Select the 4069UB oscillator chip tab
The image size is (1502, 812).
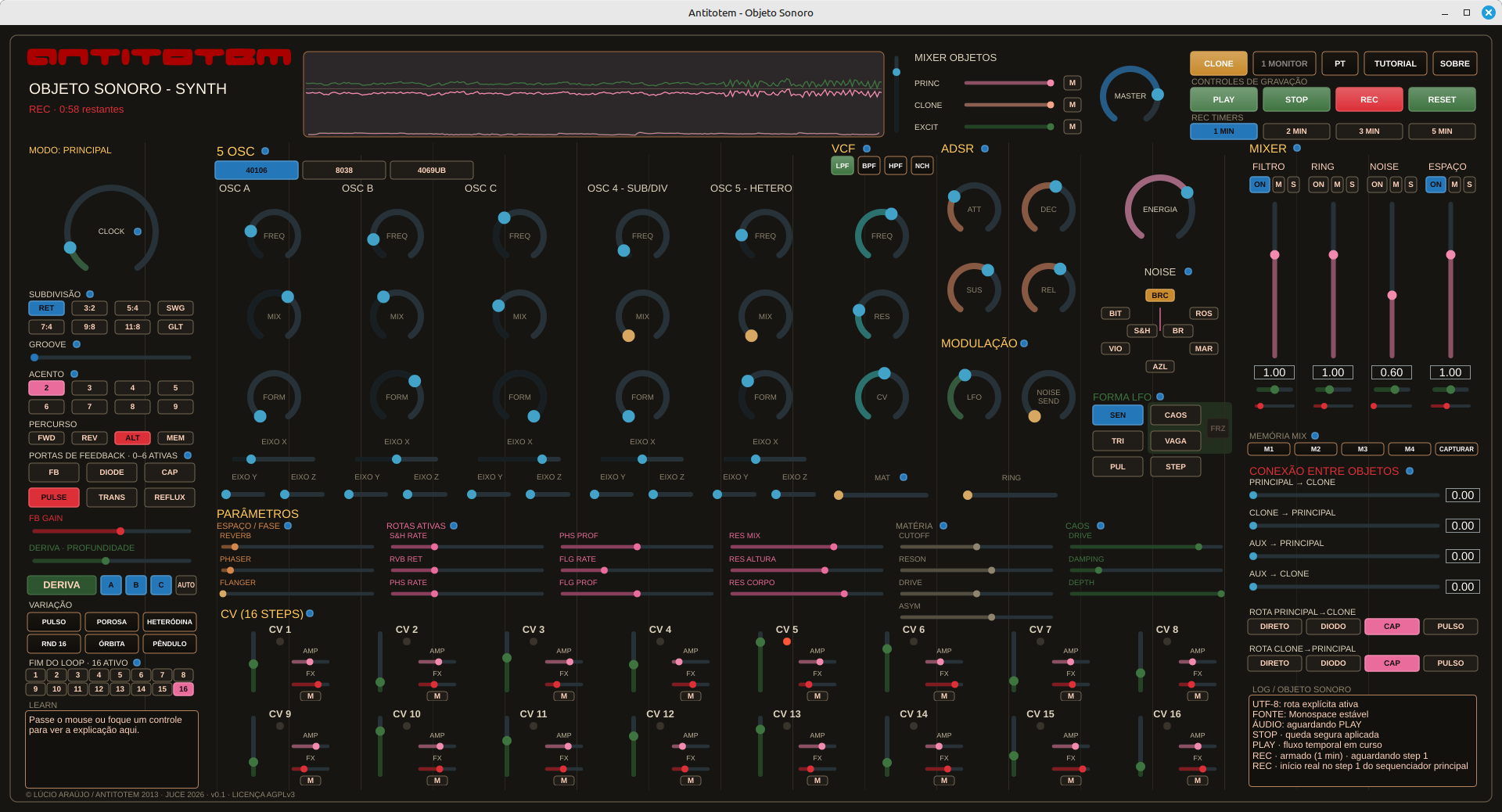coord(432,170)
